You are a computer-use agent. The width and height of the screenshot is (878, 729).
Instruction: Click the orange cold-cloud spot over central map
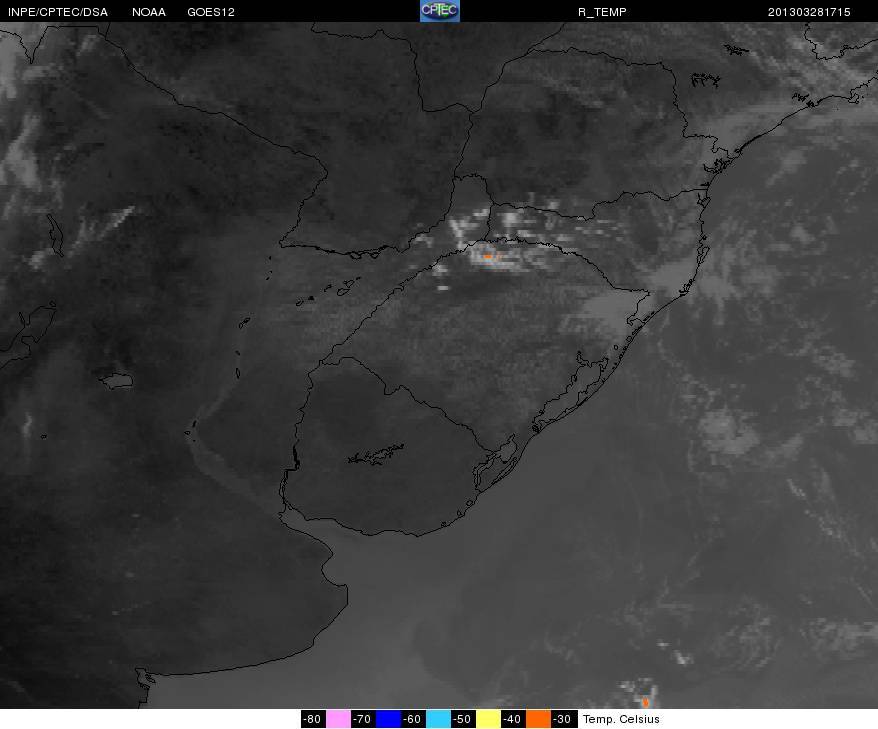(488, 256)
